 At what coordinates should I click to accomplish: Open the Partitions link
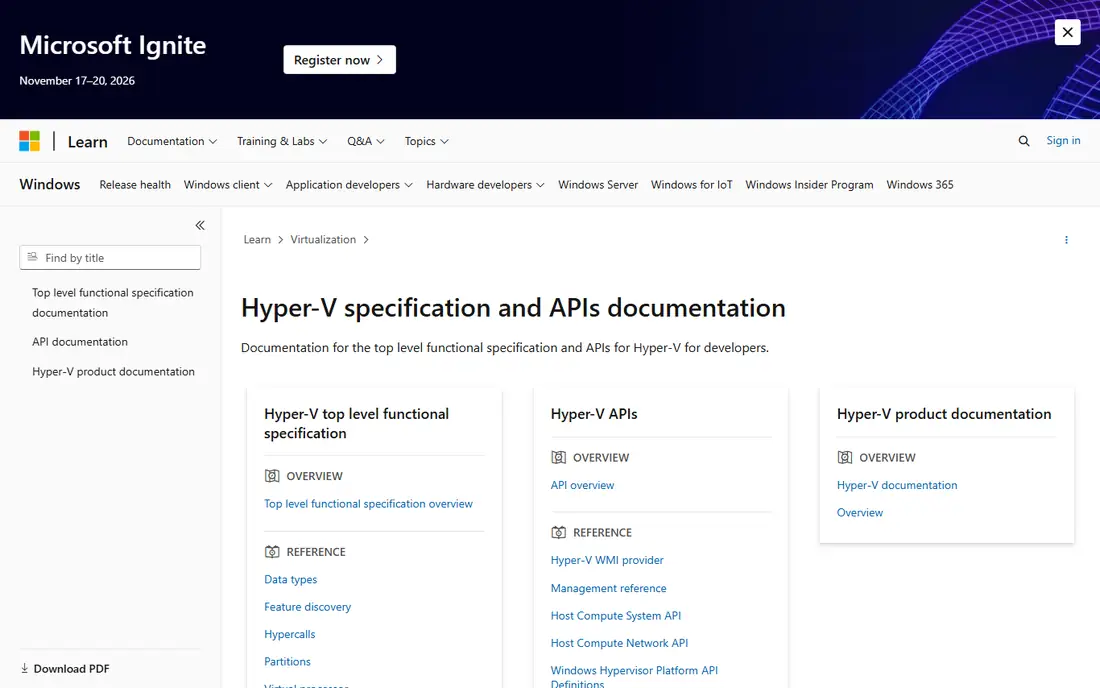287,661
